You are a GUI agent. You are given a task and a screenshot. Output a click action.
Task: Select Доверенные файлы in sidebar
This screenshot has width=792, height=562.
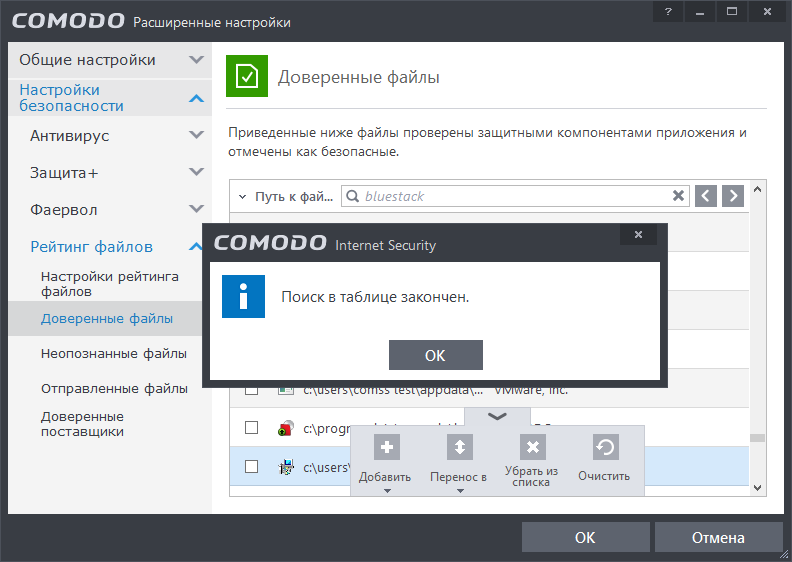107,319
